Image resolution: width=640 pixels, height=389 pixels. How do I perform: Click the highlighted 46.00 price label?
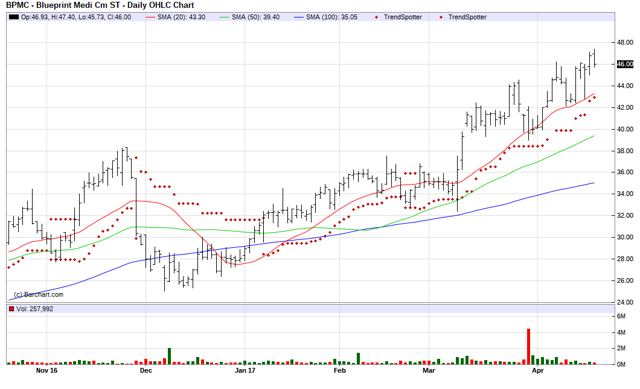point(624,64)
